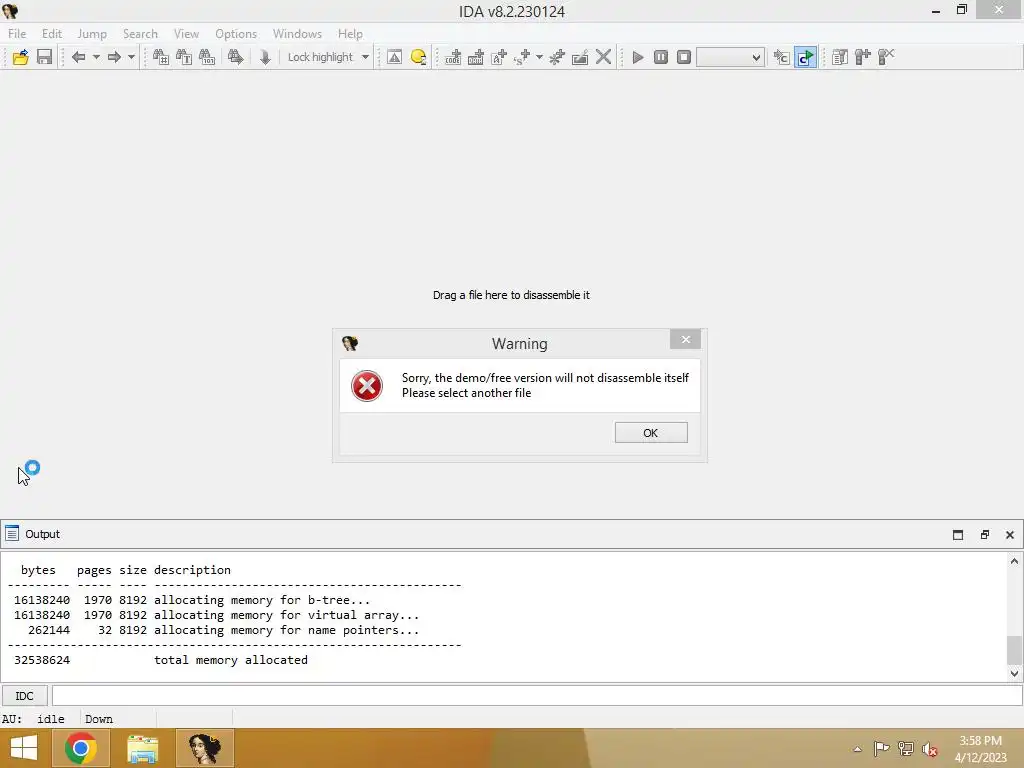Screen dimensions: 1024x768
Task: Click the add CODE toolbar icon
Action: [453, 57]
